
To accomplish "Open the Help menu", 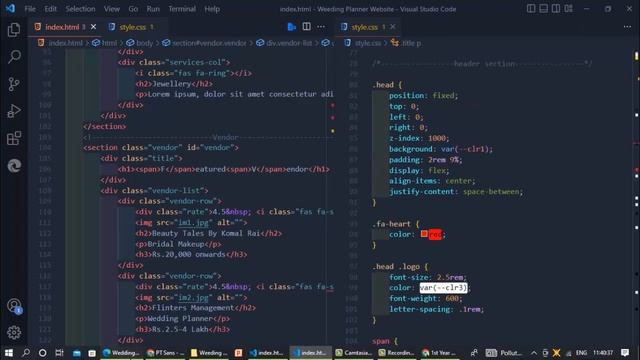I will [212, 9].
